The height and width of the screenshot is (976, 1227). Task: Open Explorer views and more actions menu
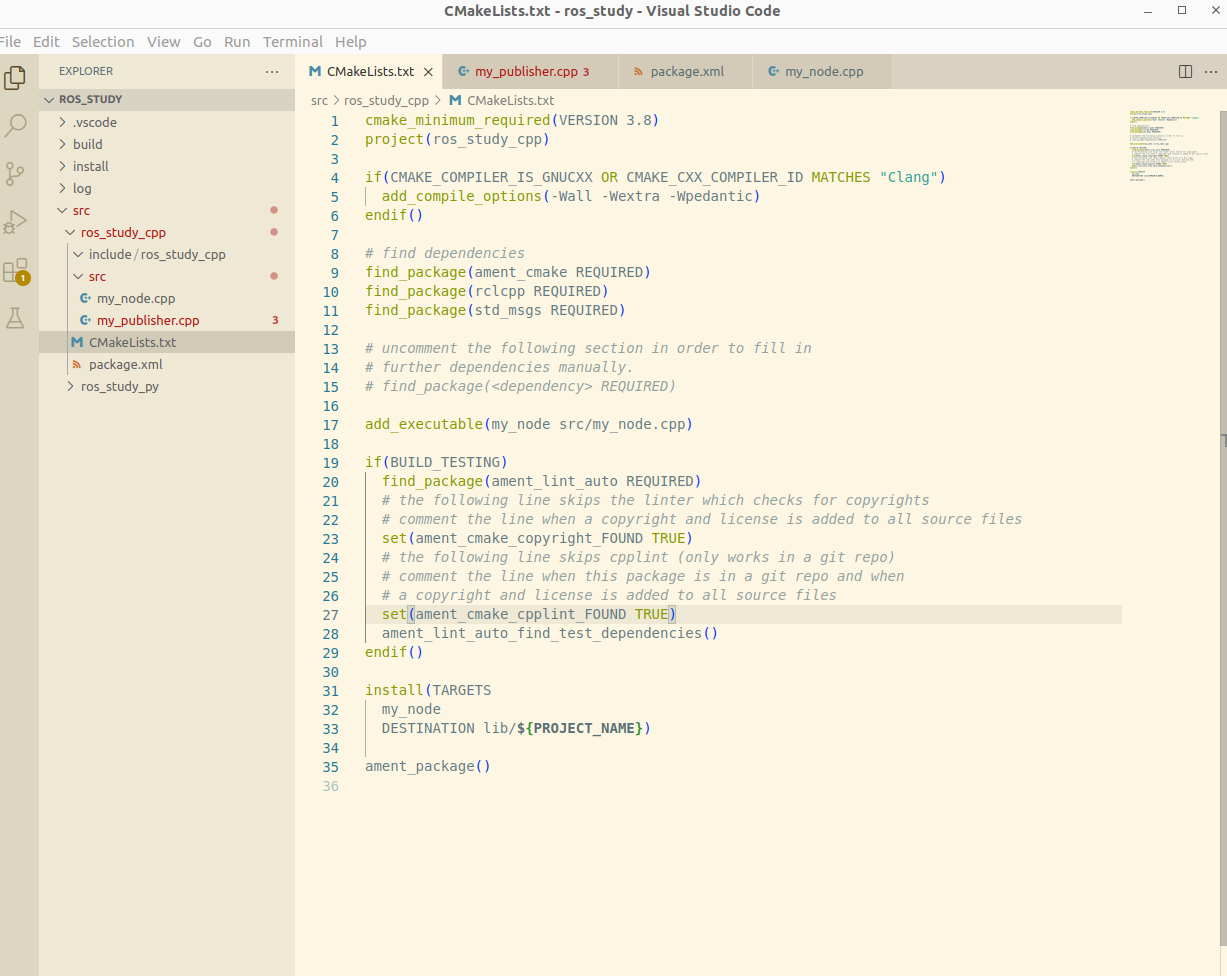pyautogui.click(x=272, y=72)
